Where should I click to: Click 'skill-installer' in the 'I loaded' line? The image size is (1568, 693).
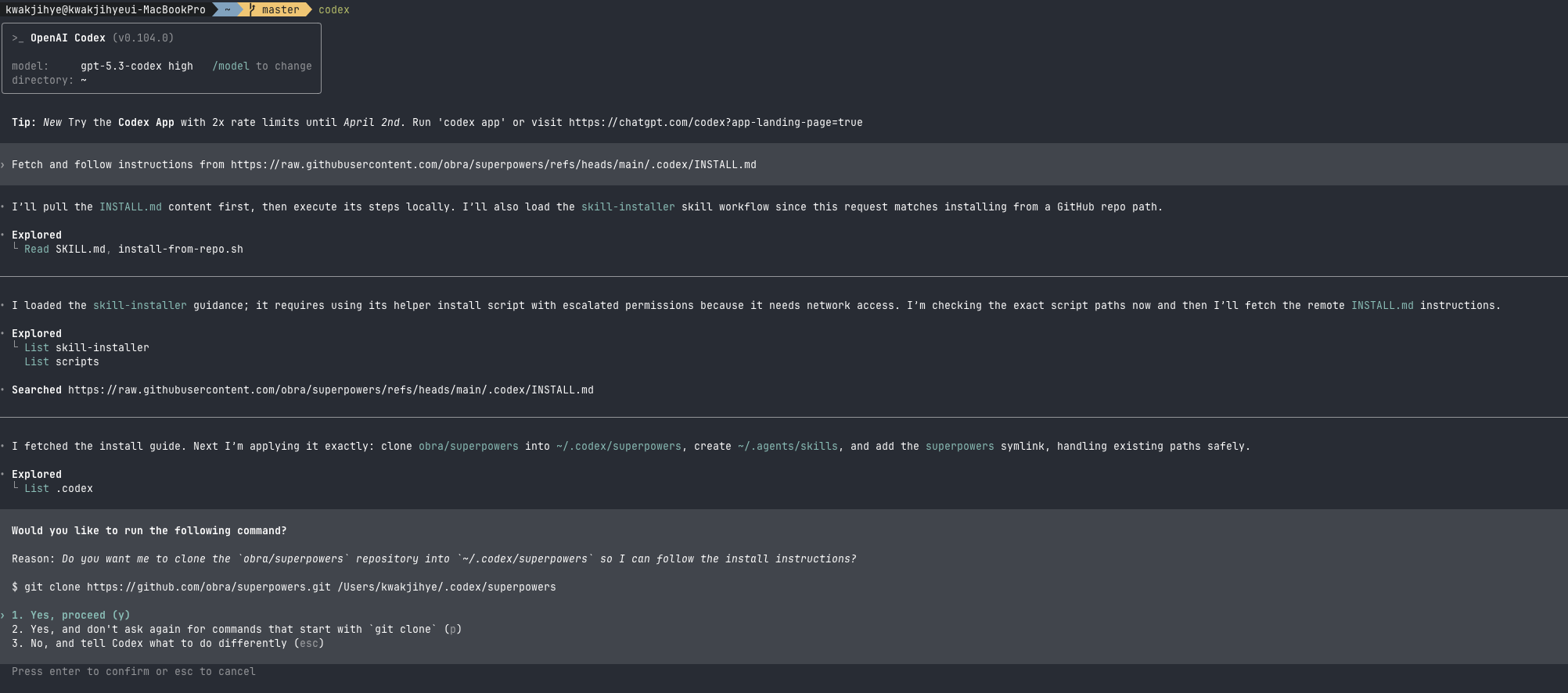tap(140, 305)
